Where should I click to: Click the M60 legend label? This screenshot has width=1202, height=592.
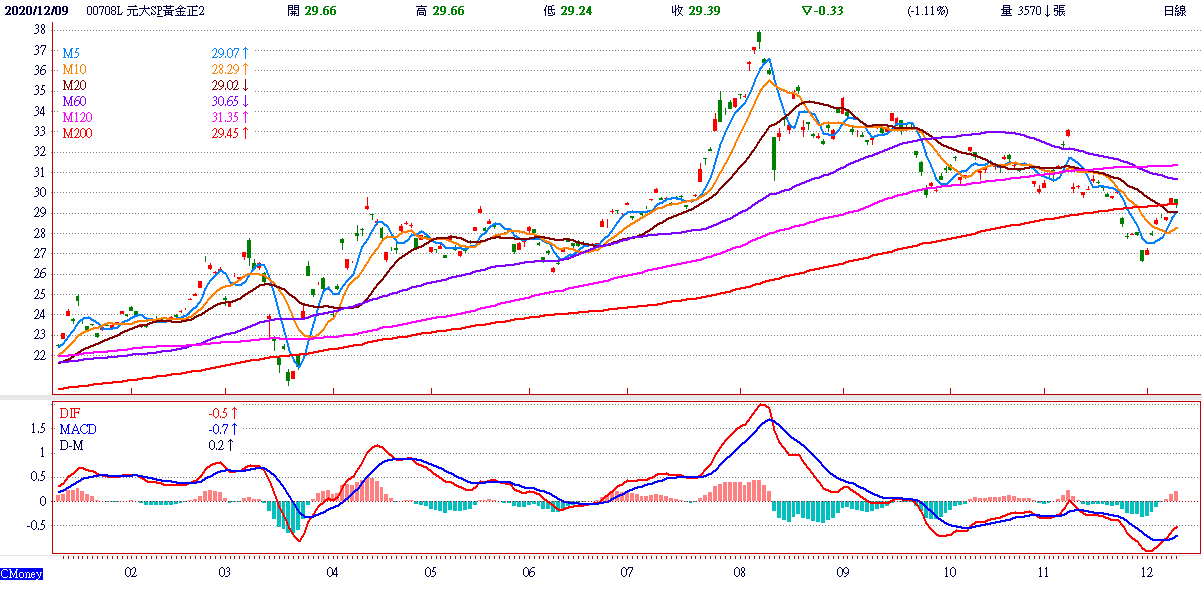[x=74, y=101]
